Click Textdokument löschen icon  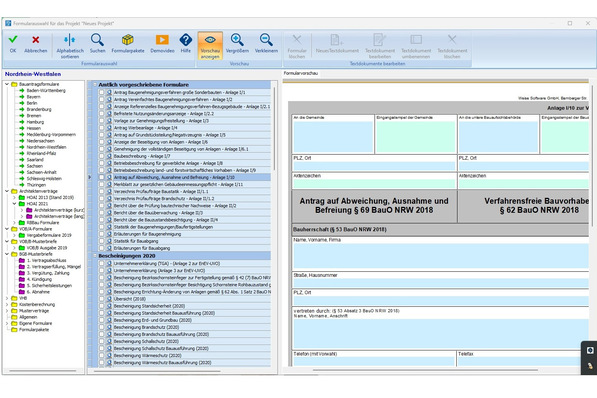(452, 39)
